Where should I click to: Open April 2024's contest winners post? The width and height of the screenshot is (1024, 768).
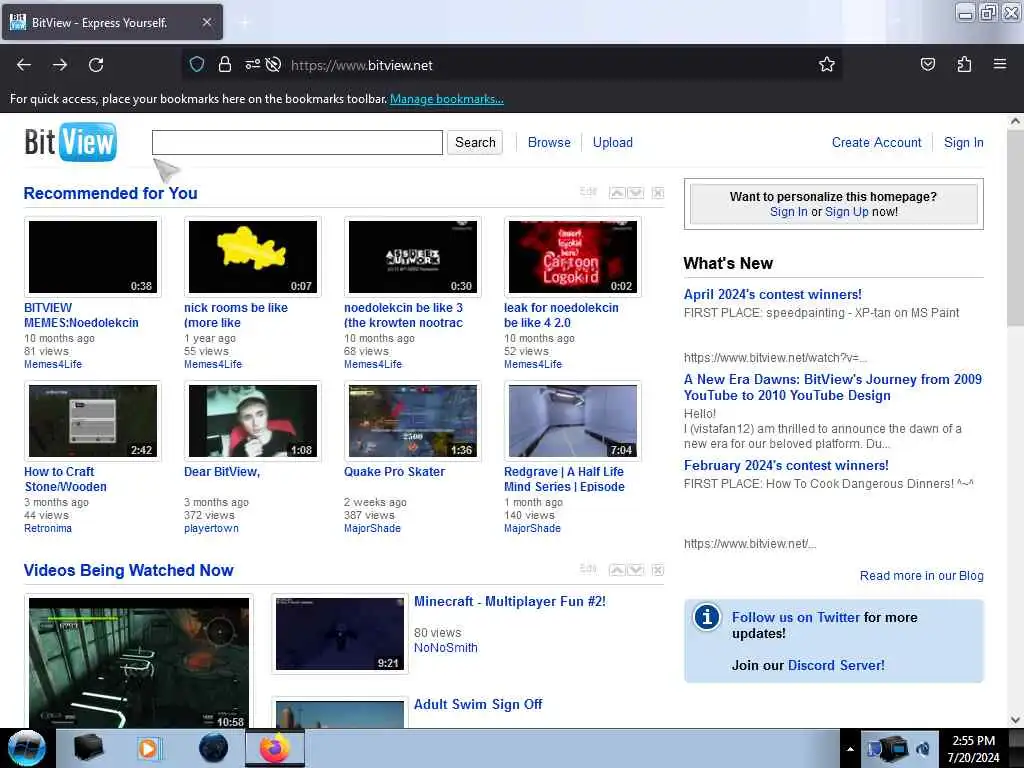pyautogui.click(x=773, y=295)
